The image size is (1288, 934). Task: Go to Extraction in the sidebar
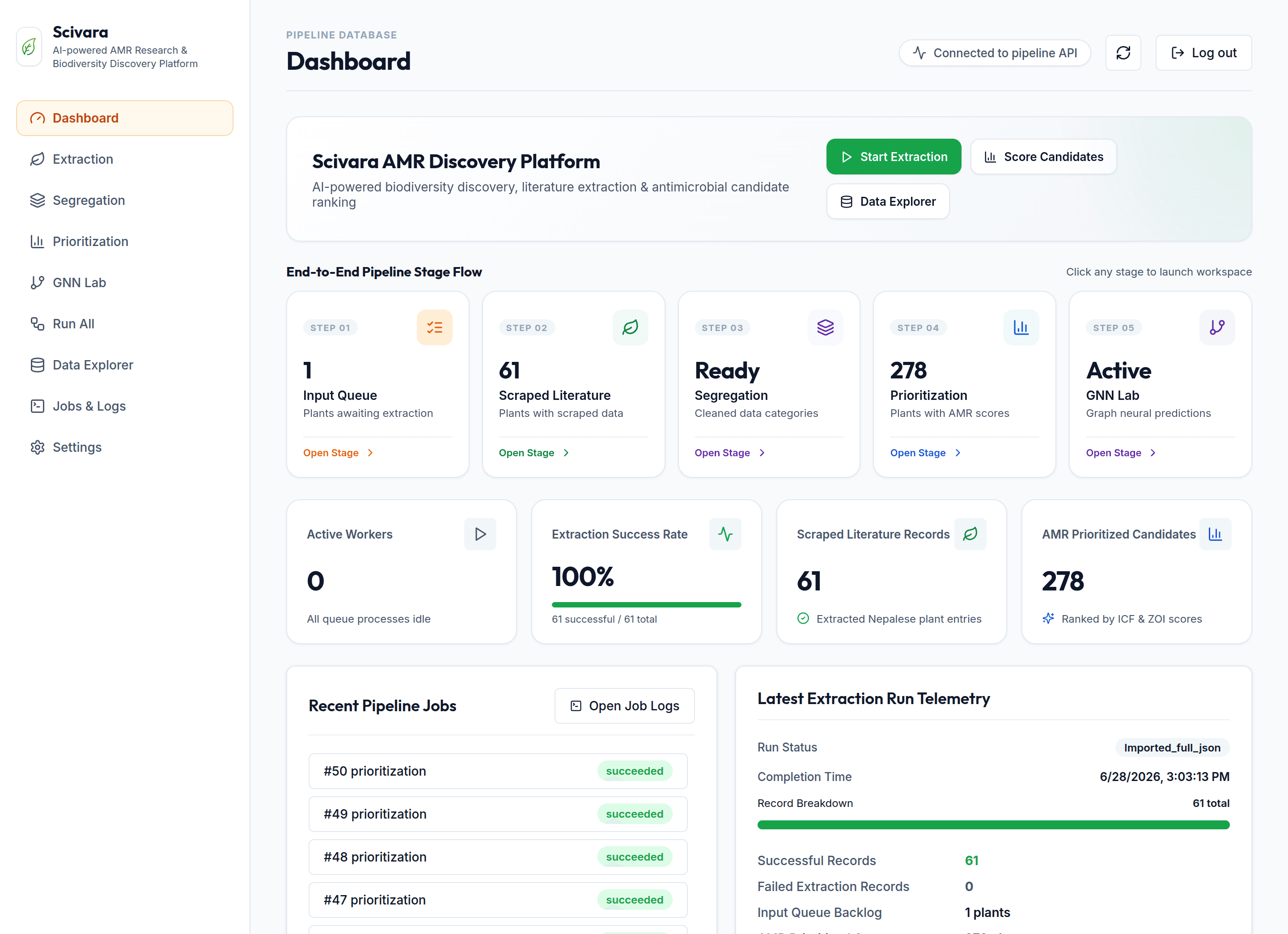pos(124,159)
